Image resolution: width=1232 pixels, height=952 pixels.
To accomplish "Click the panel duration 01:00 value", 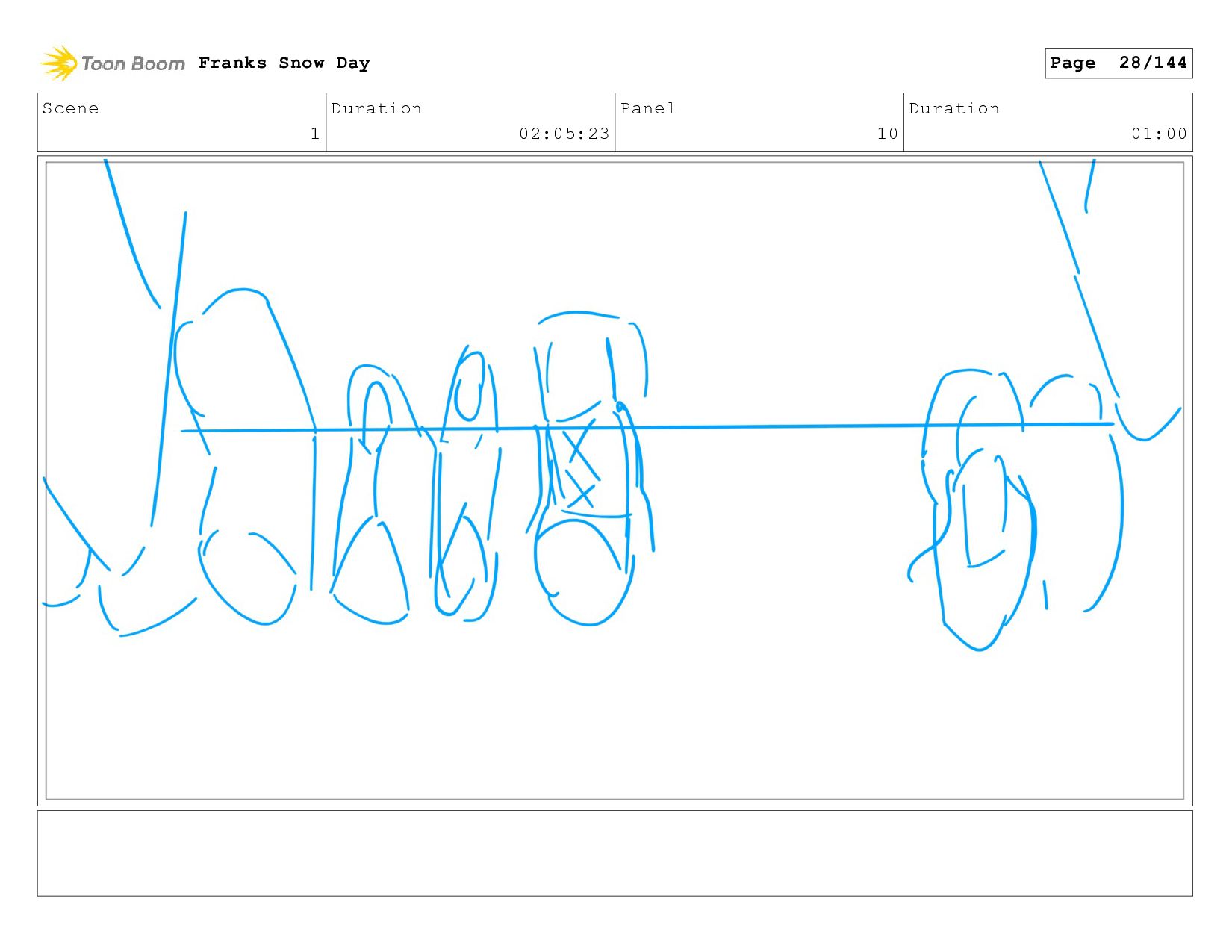I will click(x=1159, y=134).
